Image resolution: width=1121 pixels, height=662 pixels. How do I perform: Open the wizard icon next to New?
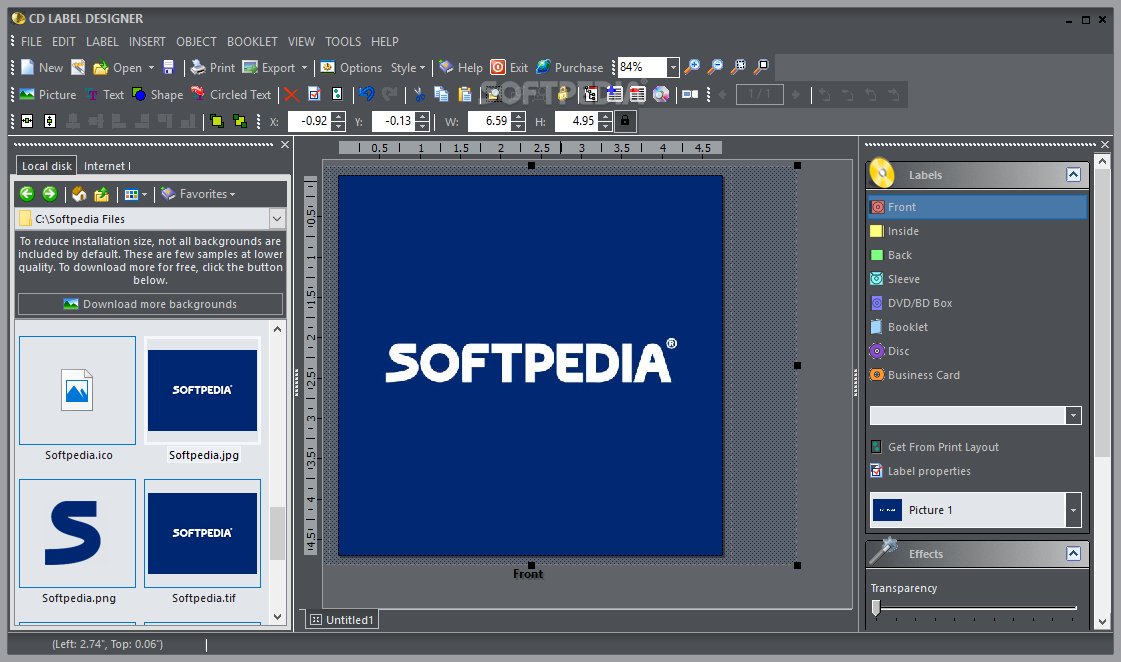tap(78, 67)
